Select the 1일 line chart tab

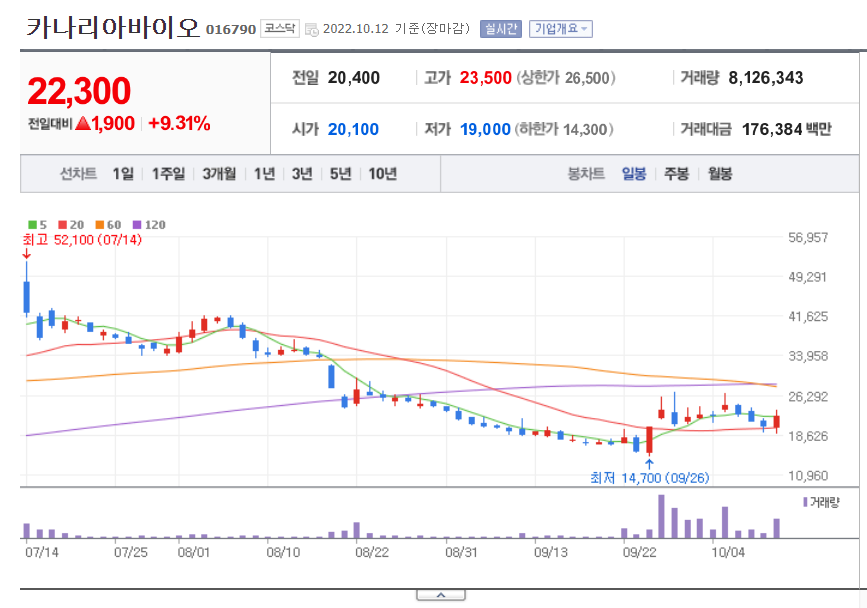pos(123,174)
